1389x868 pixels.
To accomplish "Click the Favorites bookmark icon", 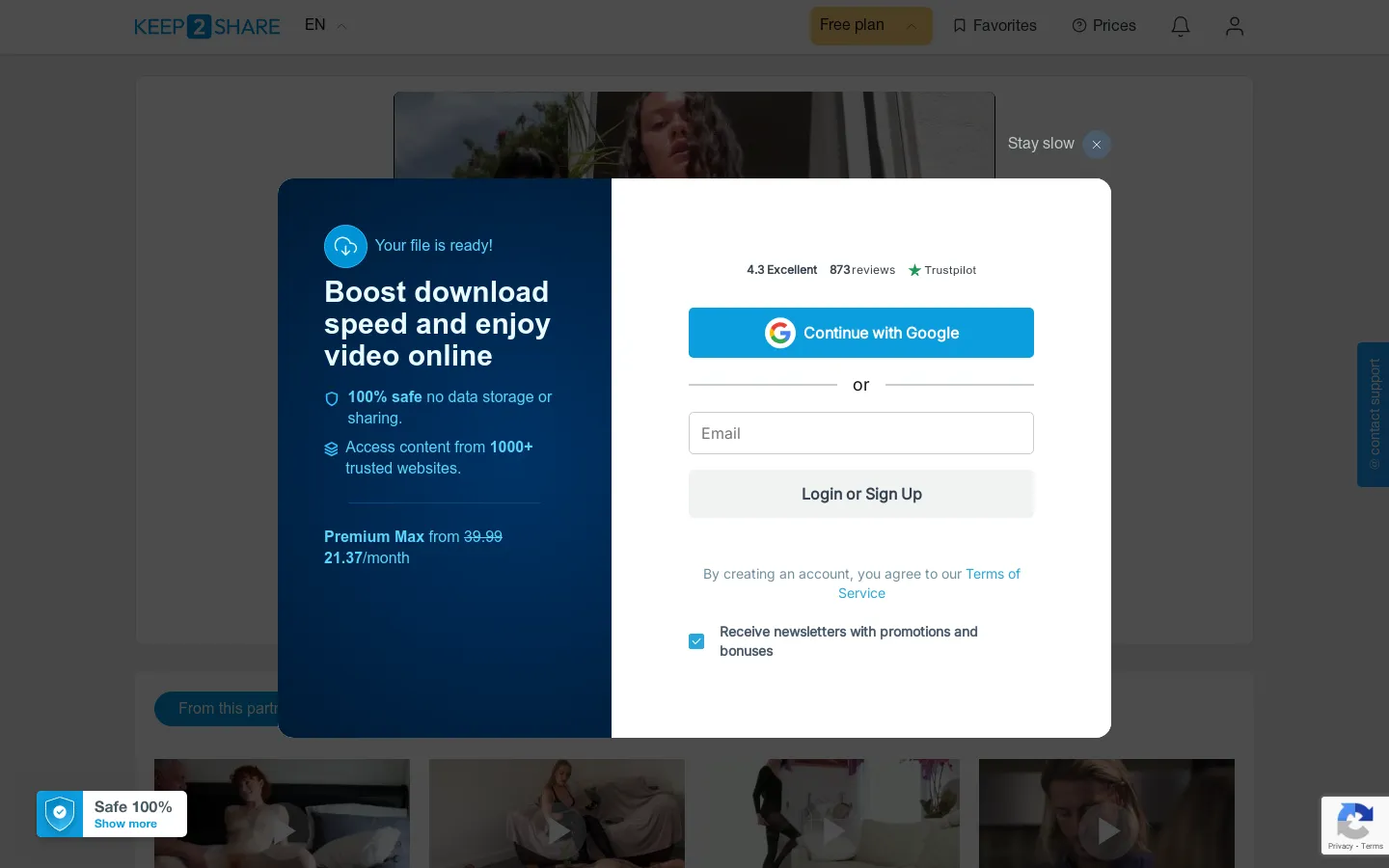I will (960, 26).
